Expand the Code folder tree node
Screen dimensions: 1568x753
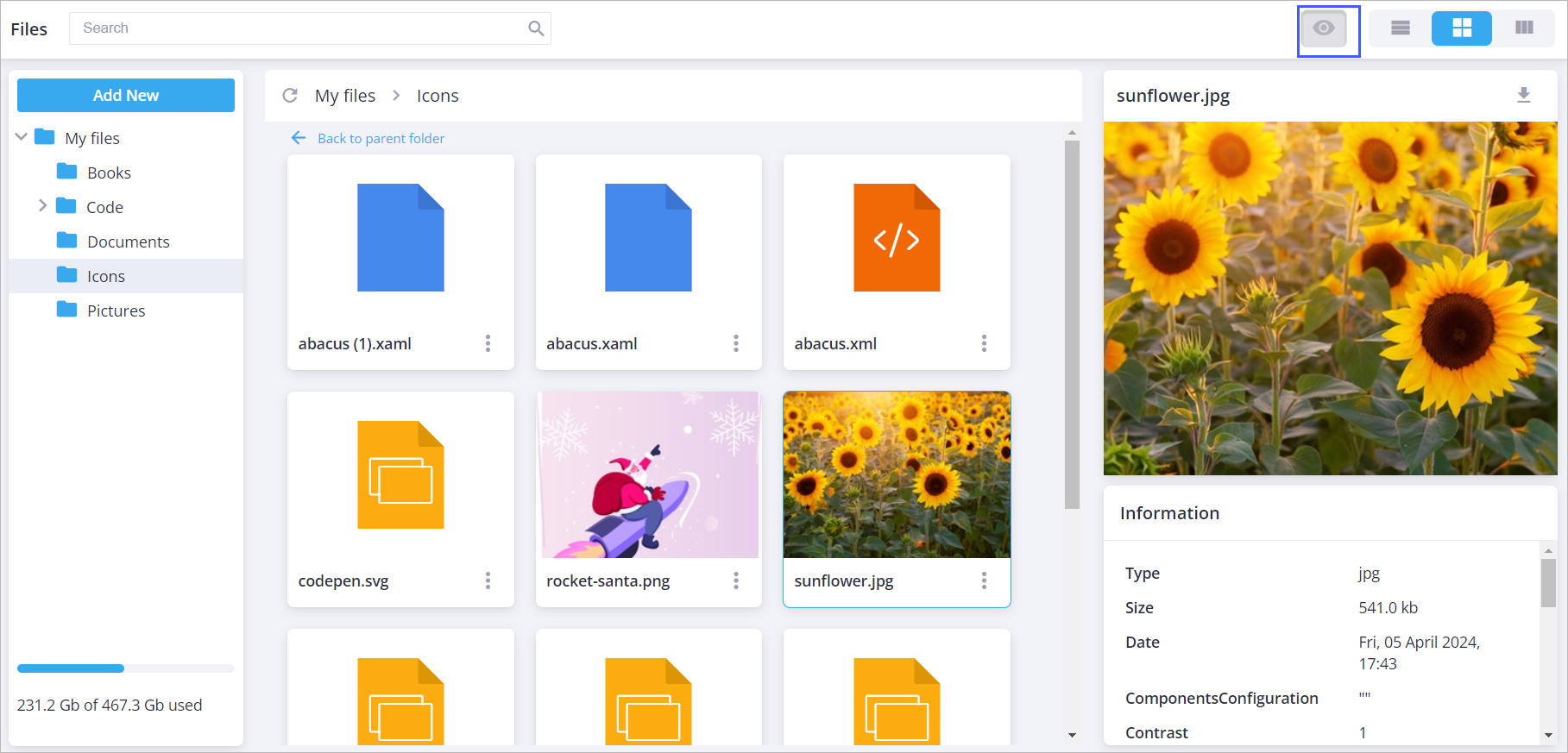pos(42,206)
